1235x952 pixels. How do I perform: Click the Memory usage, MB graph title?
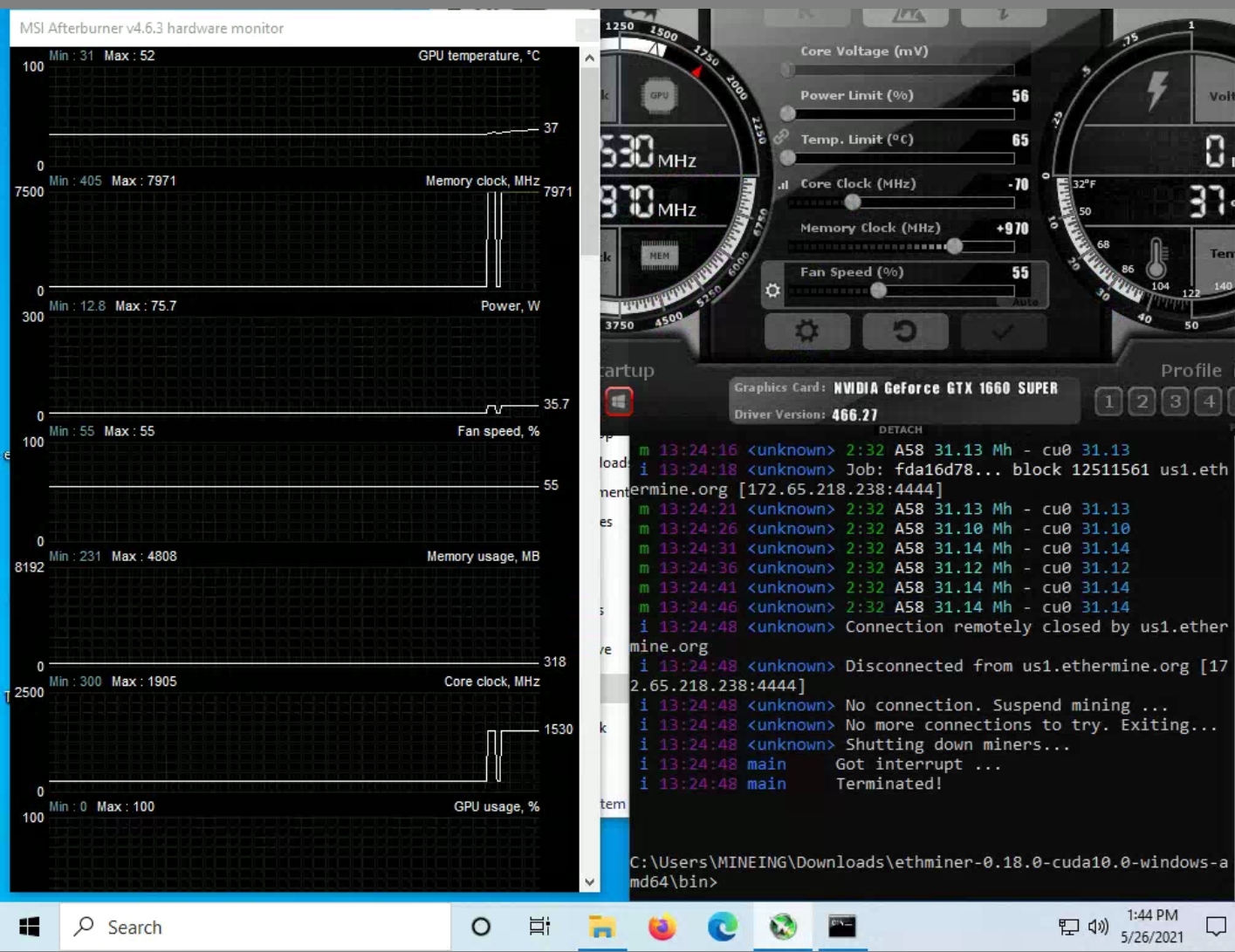click(484, 557)
